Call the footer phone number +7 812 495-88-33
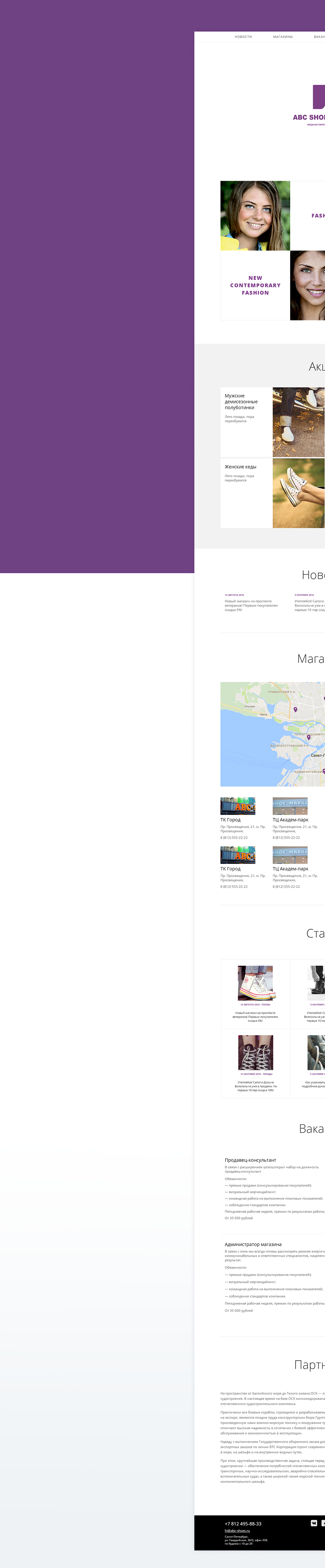 (243, 1523)
